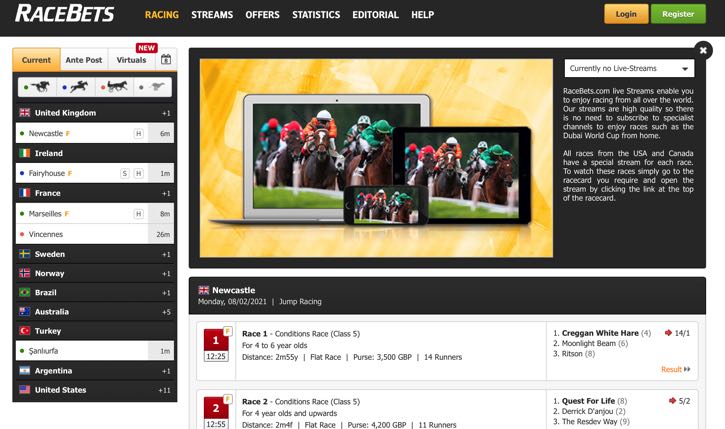Viewport: 725px width, 429px height.
Task: Click the Ireland flag icon
Action: pos(25,153)
